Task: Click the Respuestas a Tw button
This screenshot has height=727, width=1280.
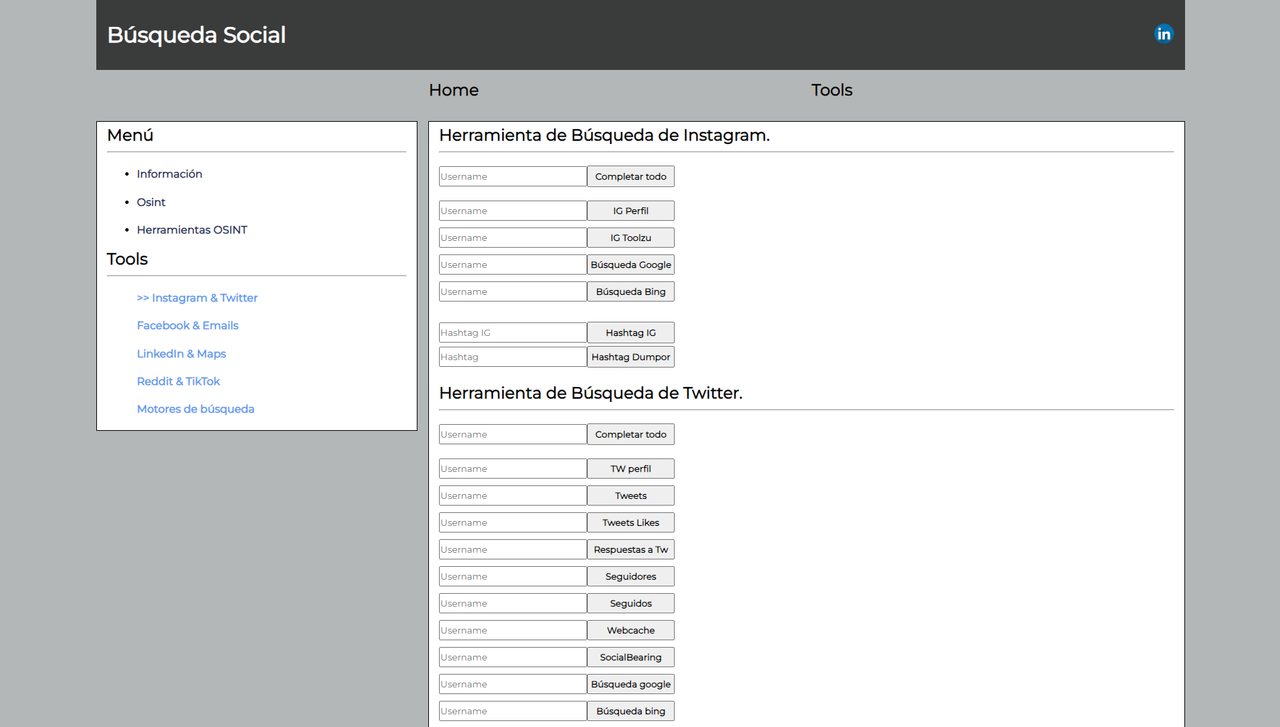Action: click(631, 550)
